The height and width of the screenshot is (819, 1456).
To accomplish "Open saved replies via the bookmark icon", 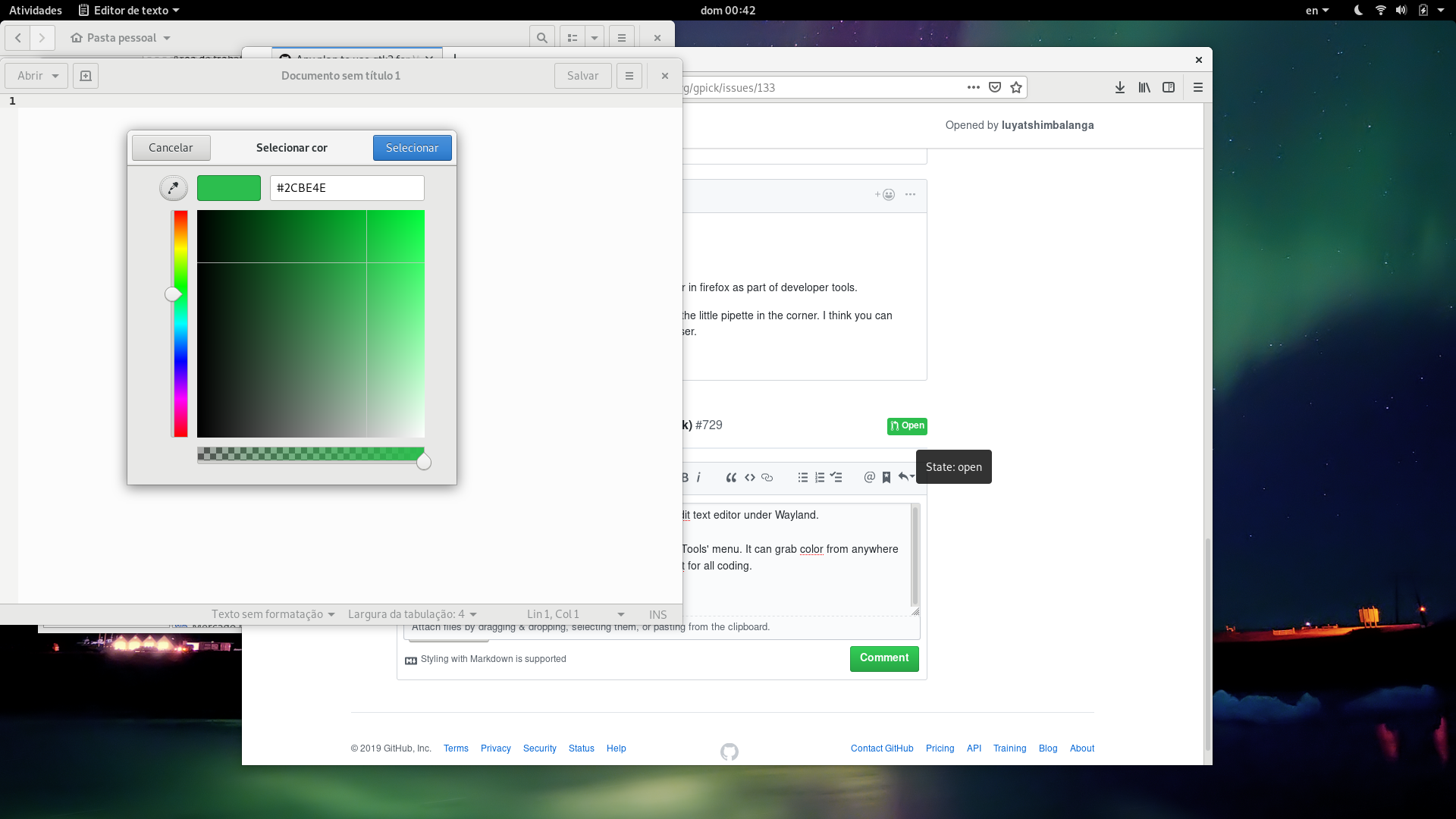I will click(886, 478).
